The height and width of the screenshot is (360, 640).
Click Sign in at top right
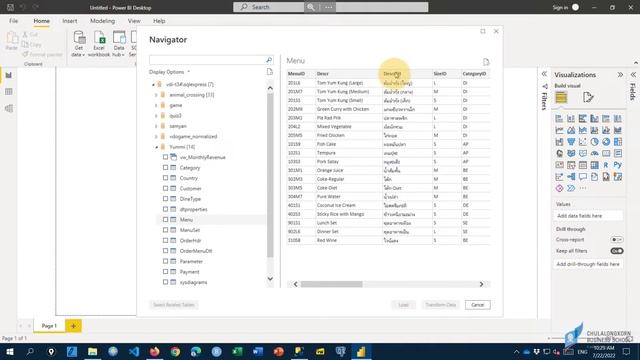click(x=560, y=7)
